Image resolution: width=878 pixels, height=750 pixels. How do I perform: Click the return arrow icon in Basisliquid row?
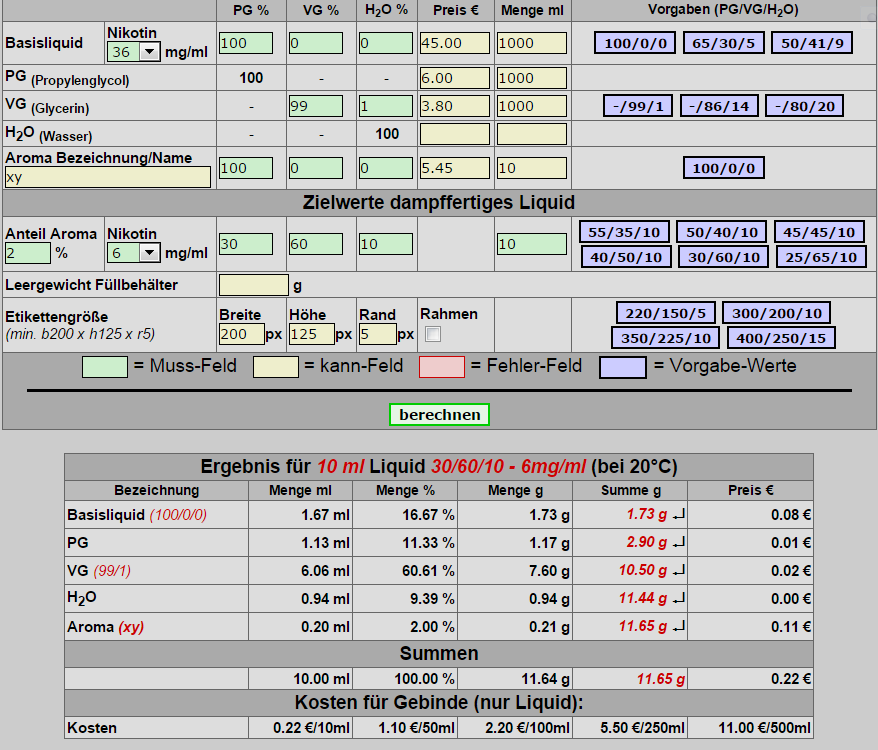pos(679,515)
